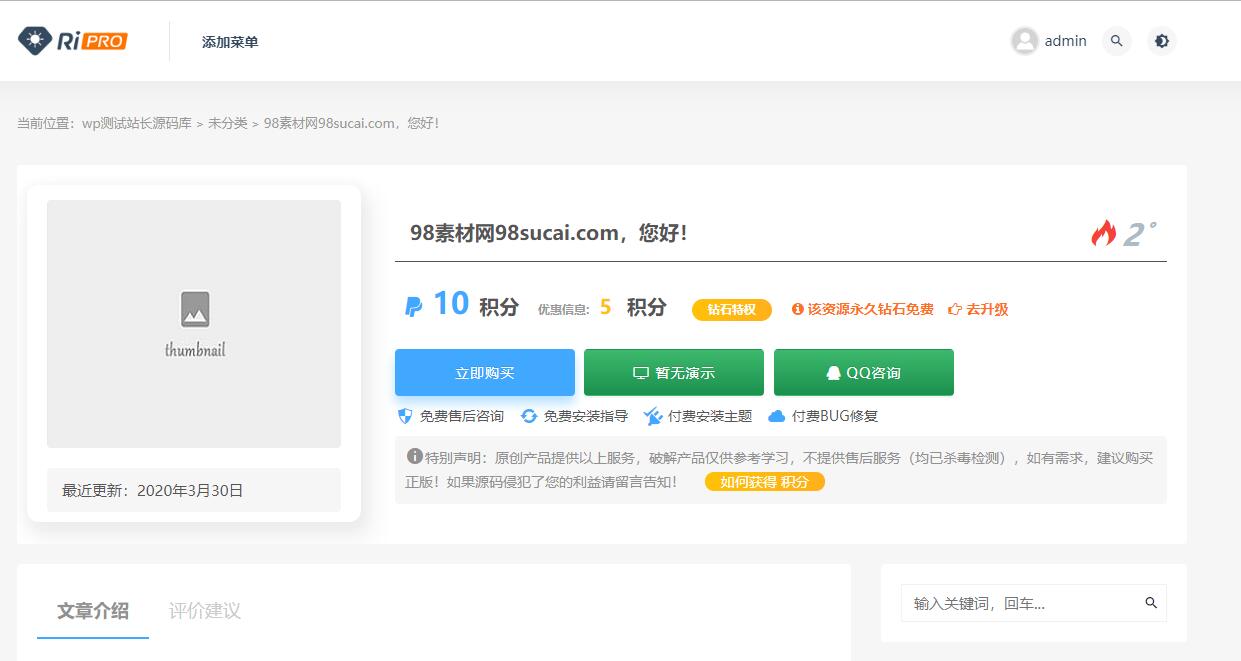The height and width of the screenshot is (661, 1241).
Task: Click the 如何获得积分 button
Action: (x=763, y=482)
